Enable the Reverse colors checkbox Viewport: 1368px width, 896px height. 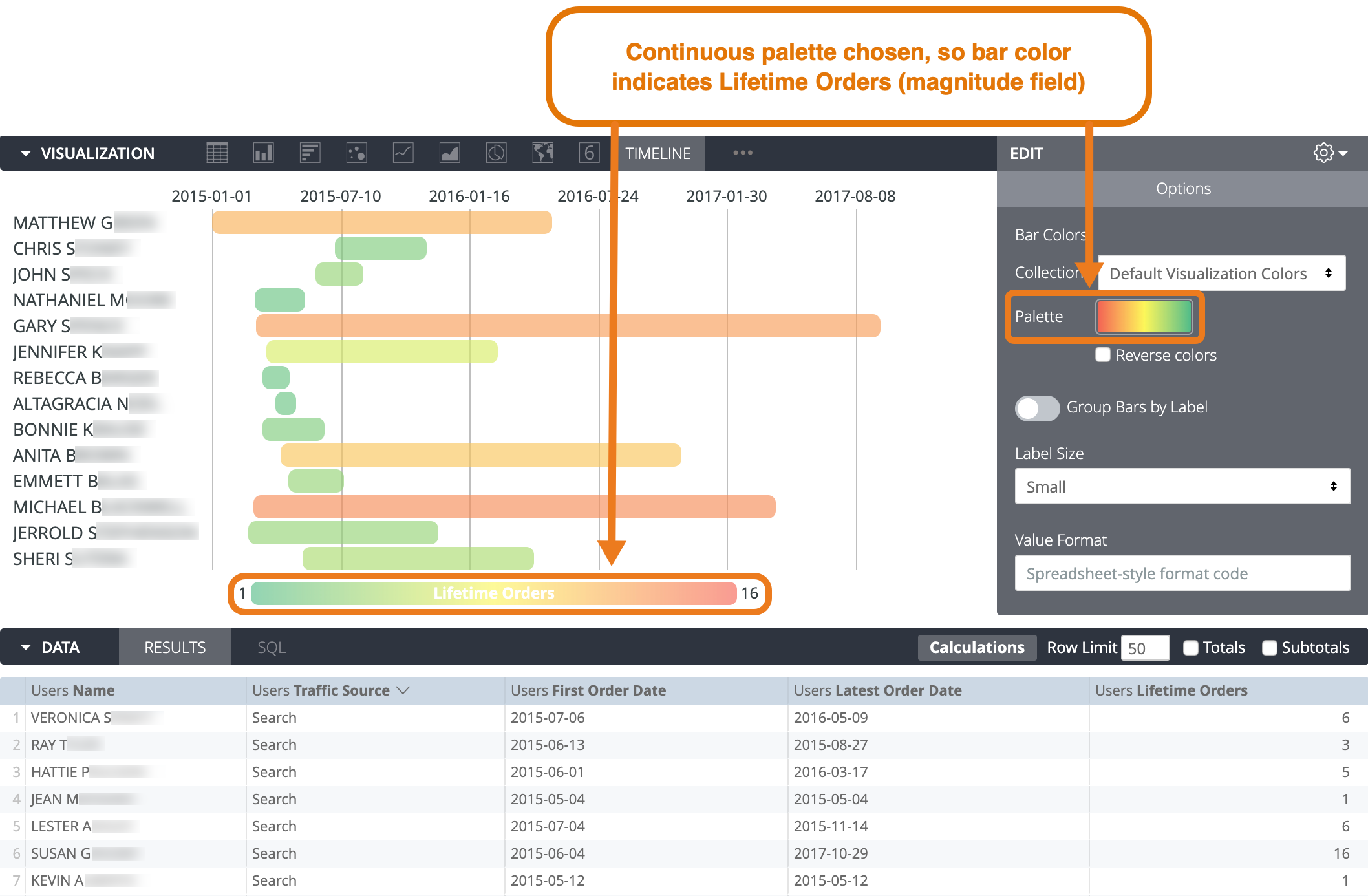point(1103,355)
